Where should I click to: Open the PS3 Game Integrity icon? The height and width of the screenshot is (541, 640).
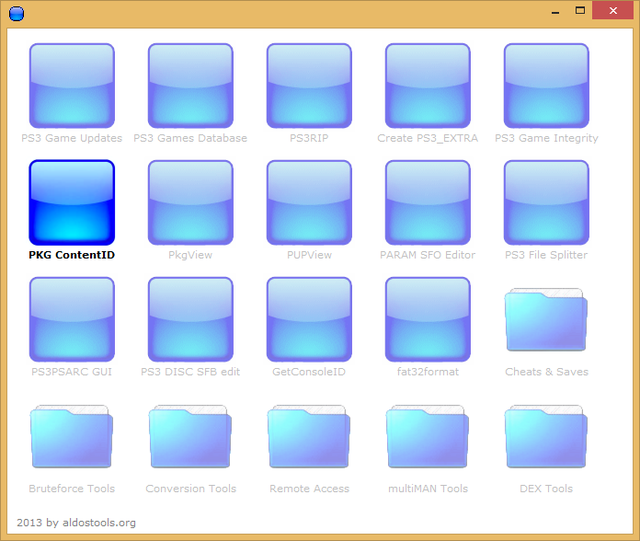coord(546,86)
